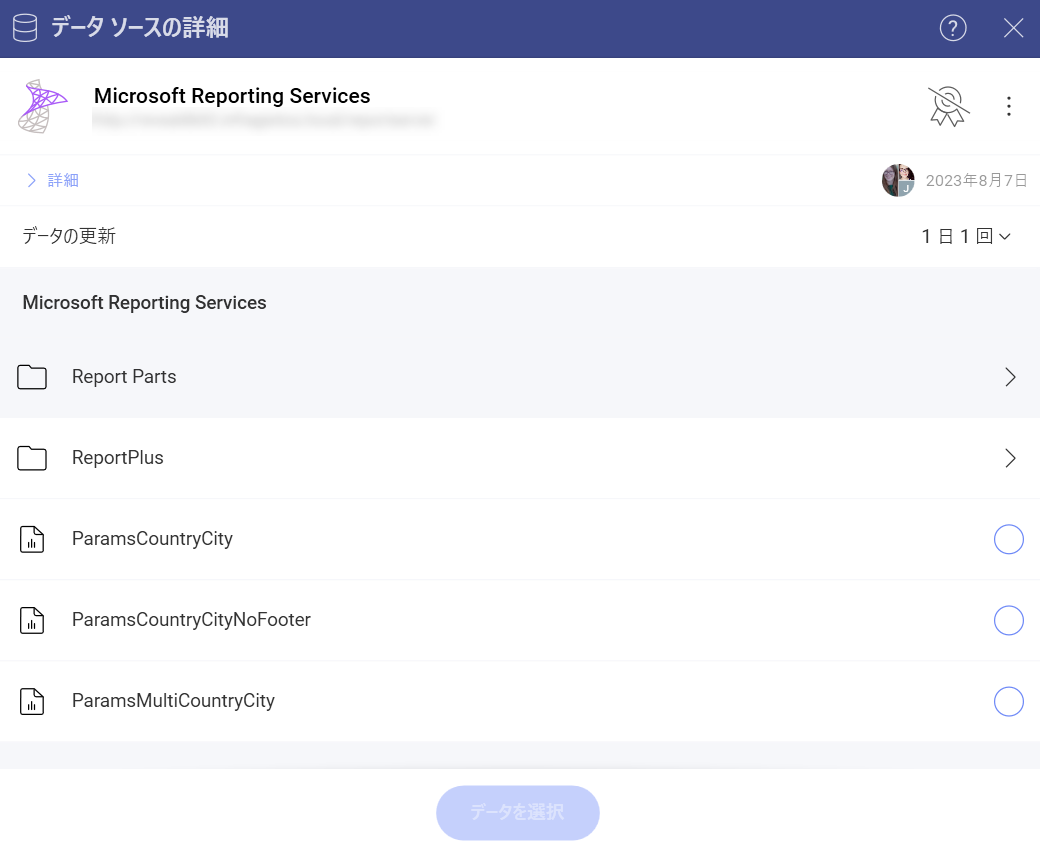
Task: Click the データを選択 select data button
Action: pyautogui.click(x=517, y=812)
